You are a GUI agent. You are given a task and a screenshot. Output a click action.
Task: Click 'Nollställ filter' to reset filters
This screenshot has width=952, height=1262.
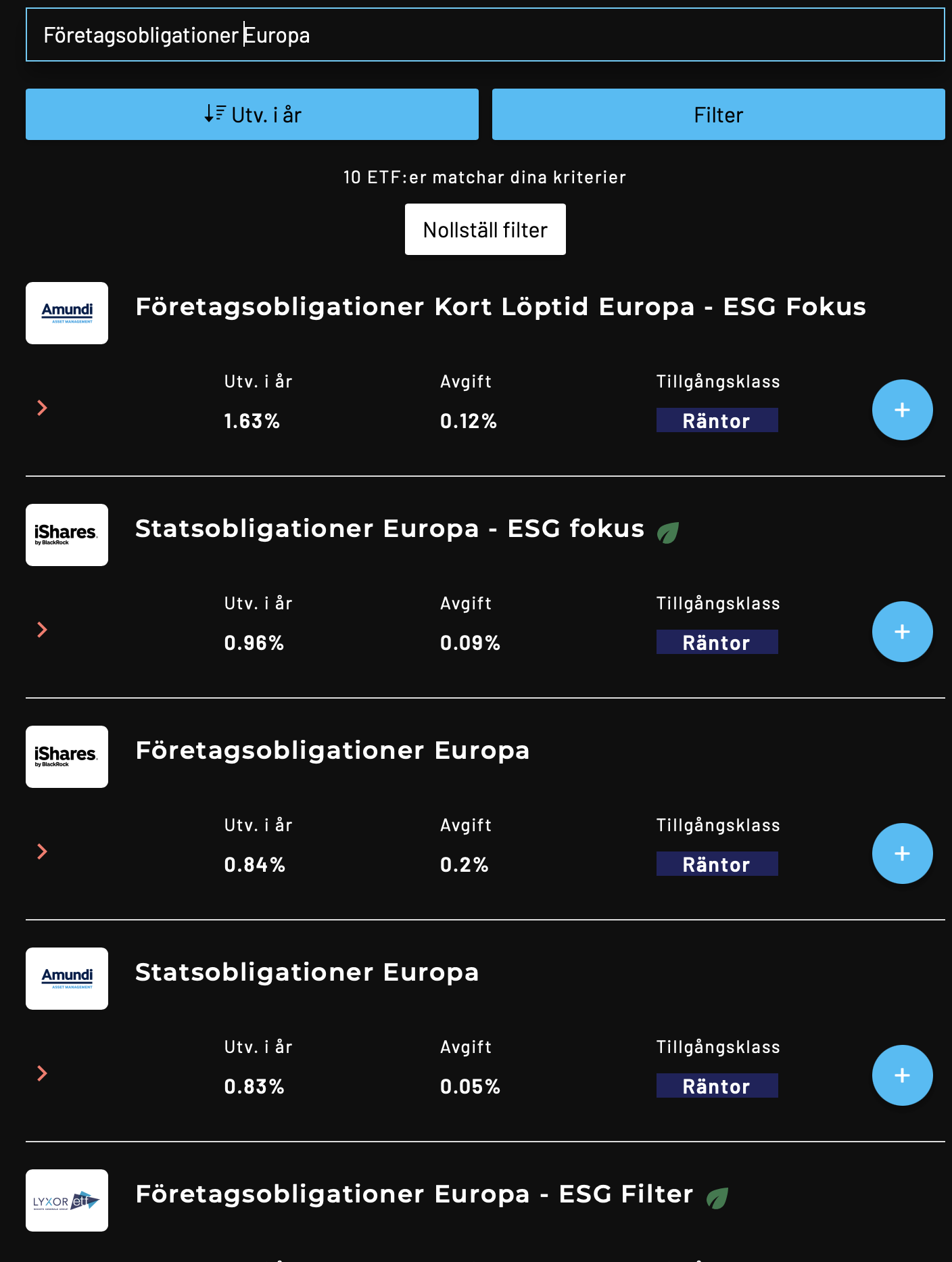485,229
